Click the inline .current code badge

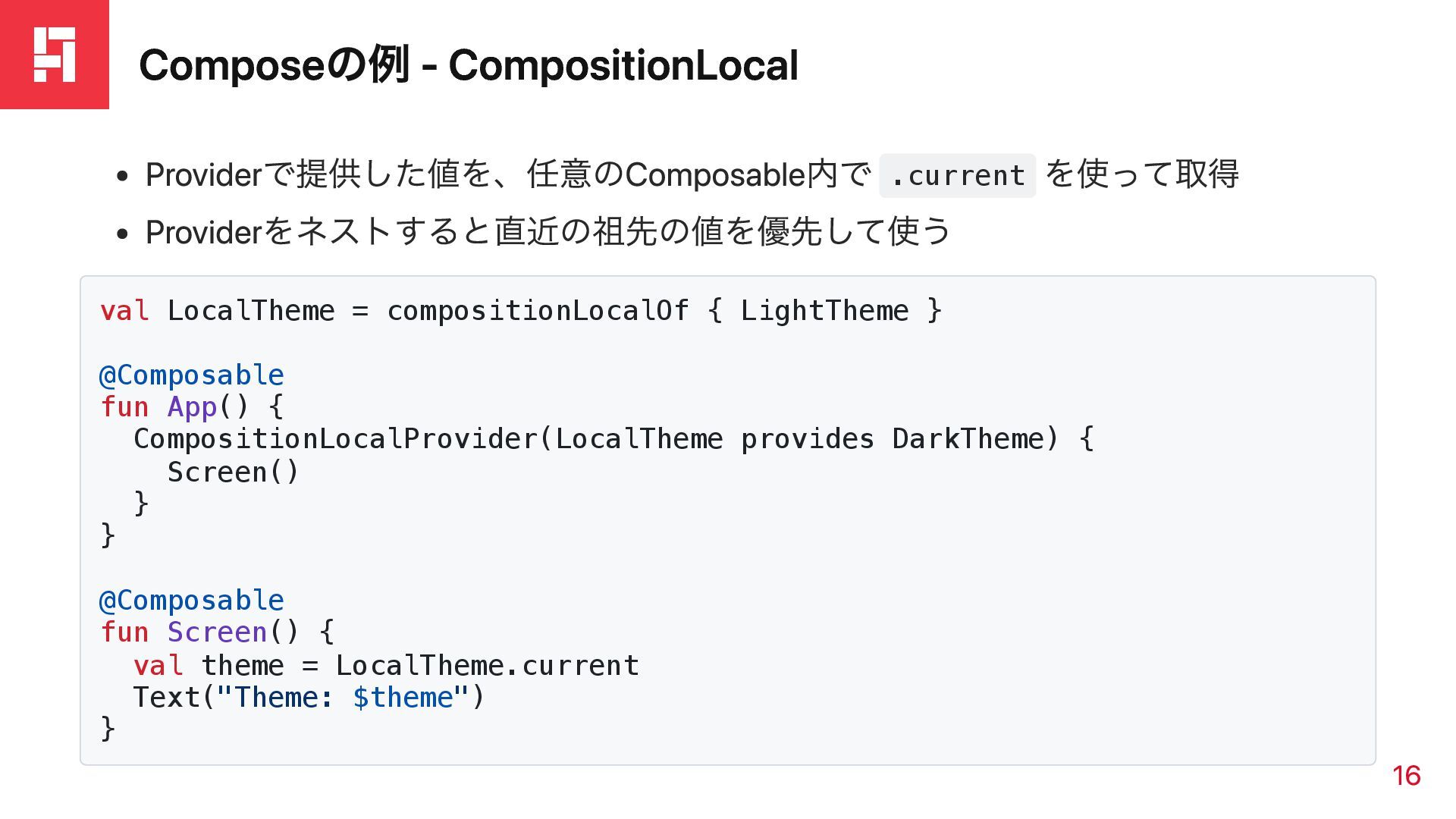click(957, 176)
